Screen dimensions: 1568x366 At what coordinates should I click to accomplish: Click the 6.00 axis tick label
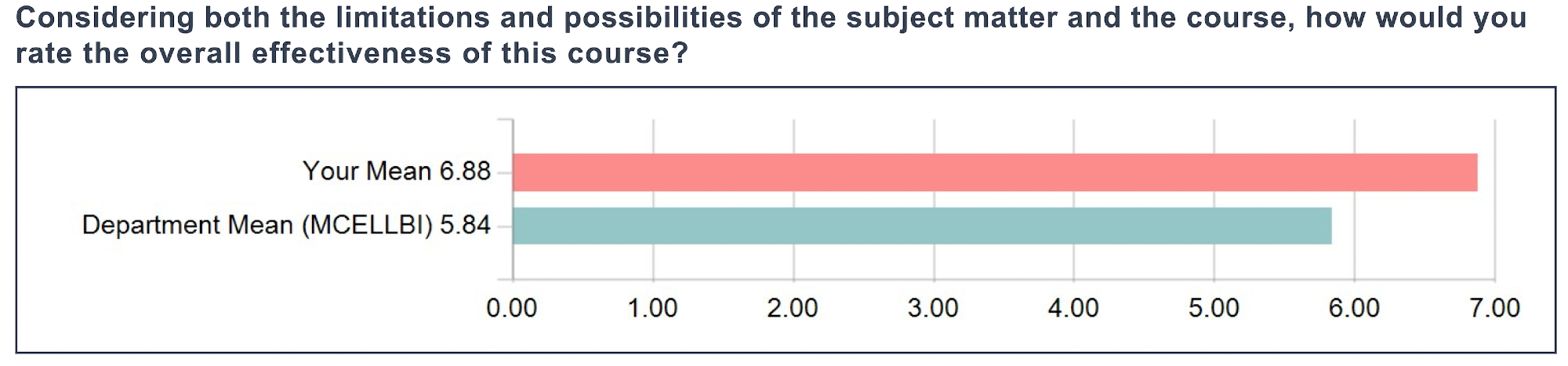click(x=1354, y=308)
